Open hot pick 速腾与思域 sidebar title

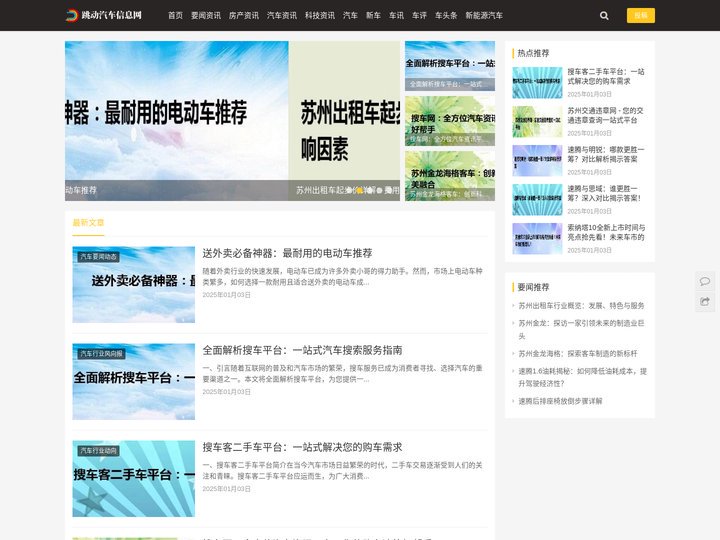coord(604,193)
